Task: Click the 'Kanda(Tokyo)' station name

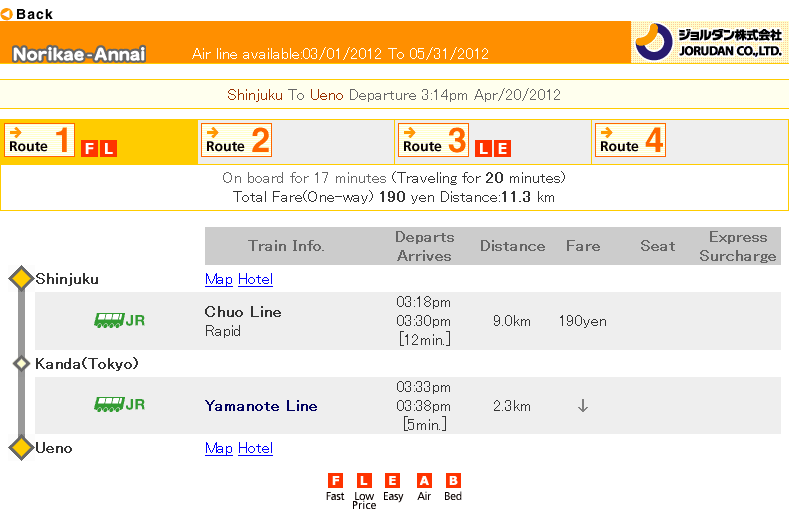Action: (x=87, y=364)
